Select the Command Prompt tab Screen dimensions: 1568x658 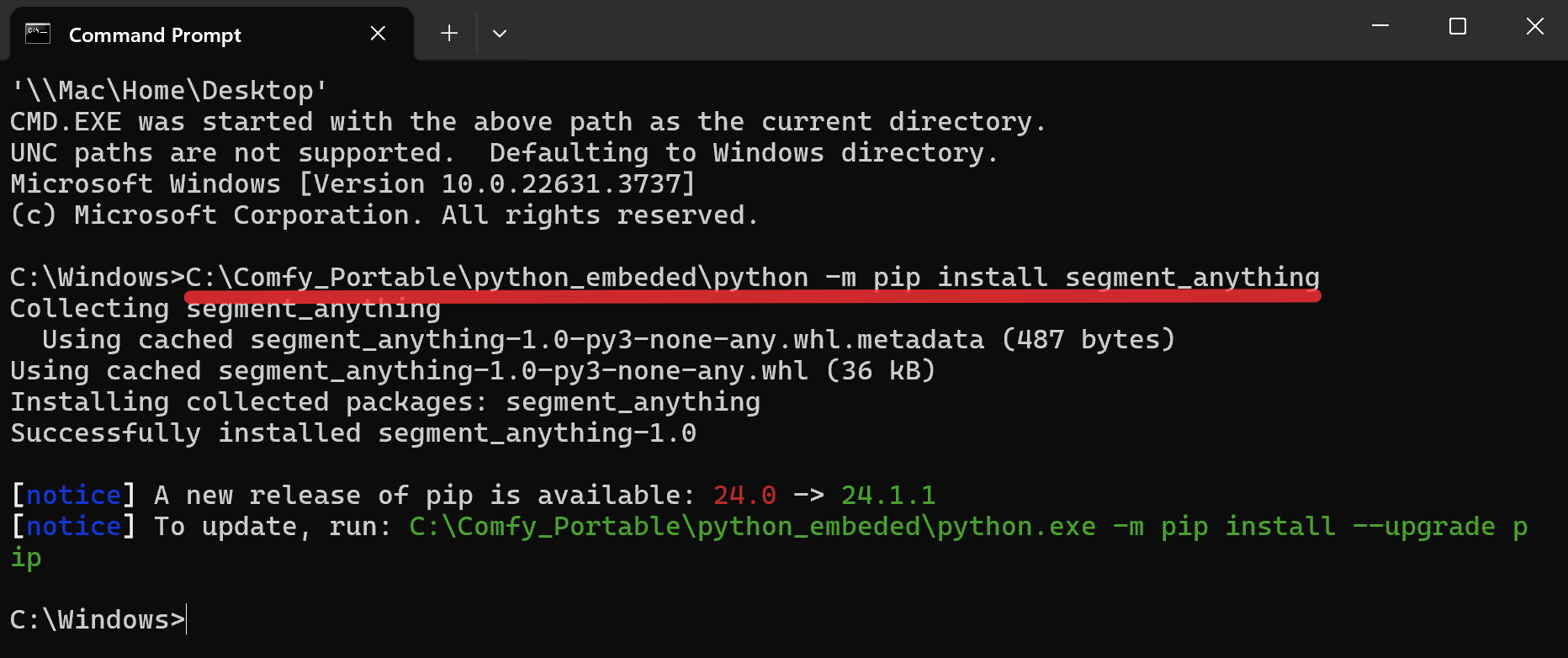tap(155, 35)
